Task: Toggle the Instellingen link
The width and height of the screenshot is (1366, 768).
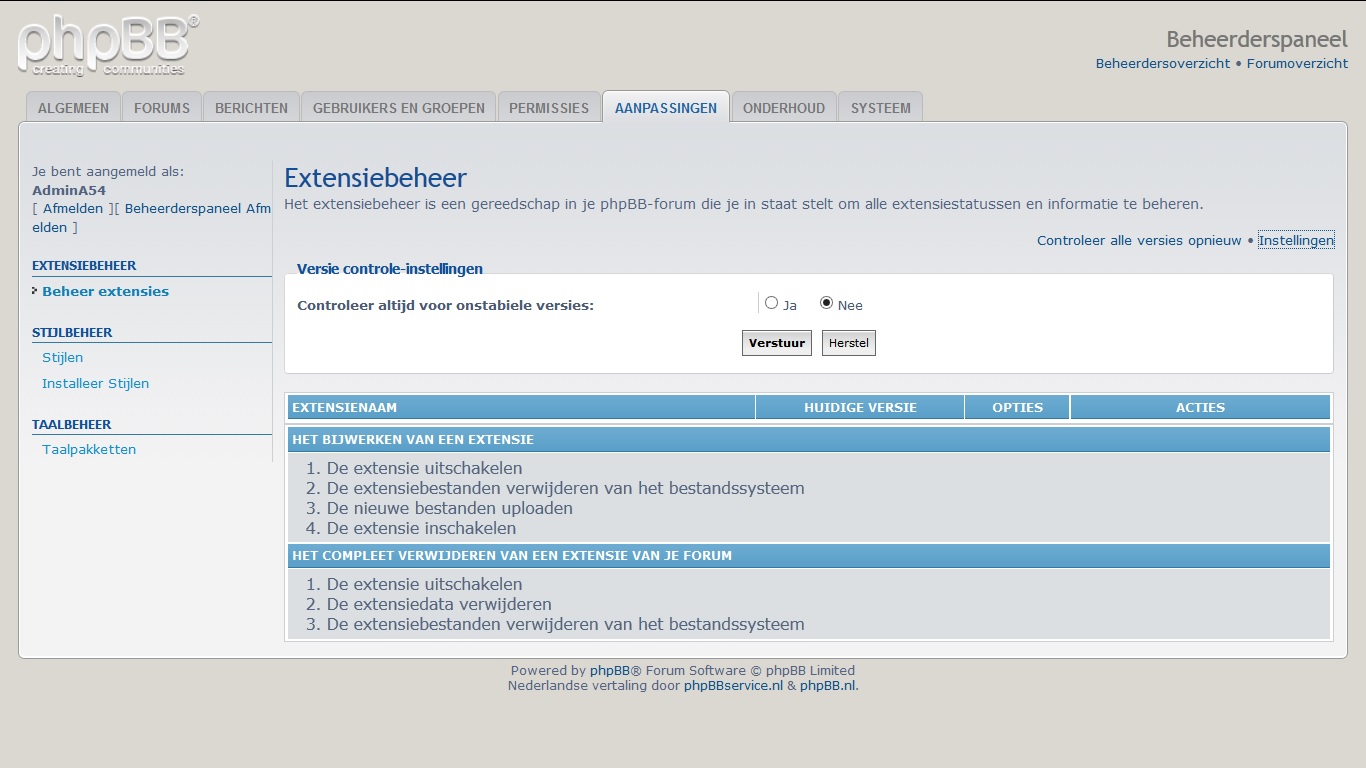Action: click(1296, 240)
